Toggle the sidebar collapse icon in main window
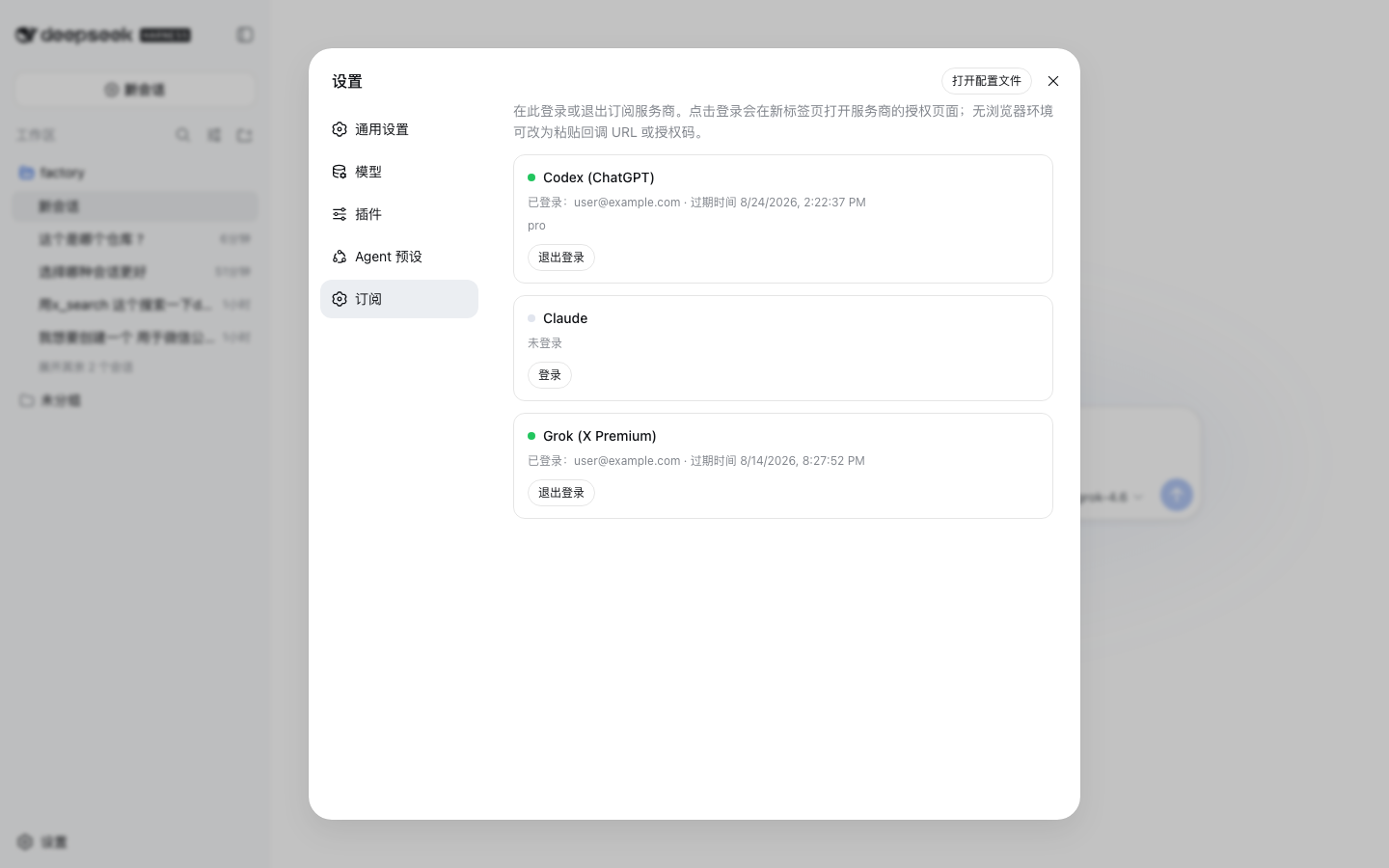1389x868 pixels. click(x=245, y=35)
